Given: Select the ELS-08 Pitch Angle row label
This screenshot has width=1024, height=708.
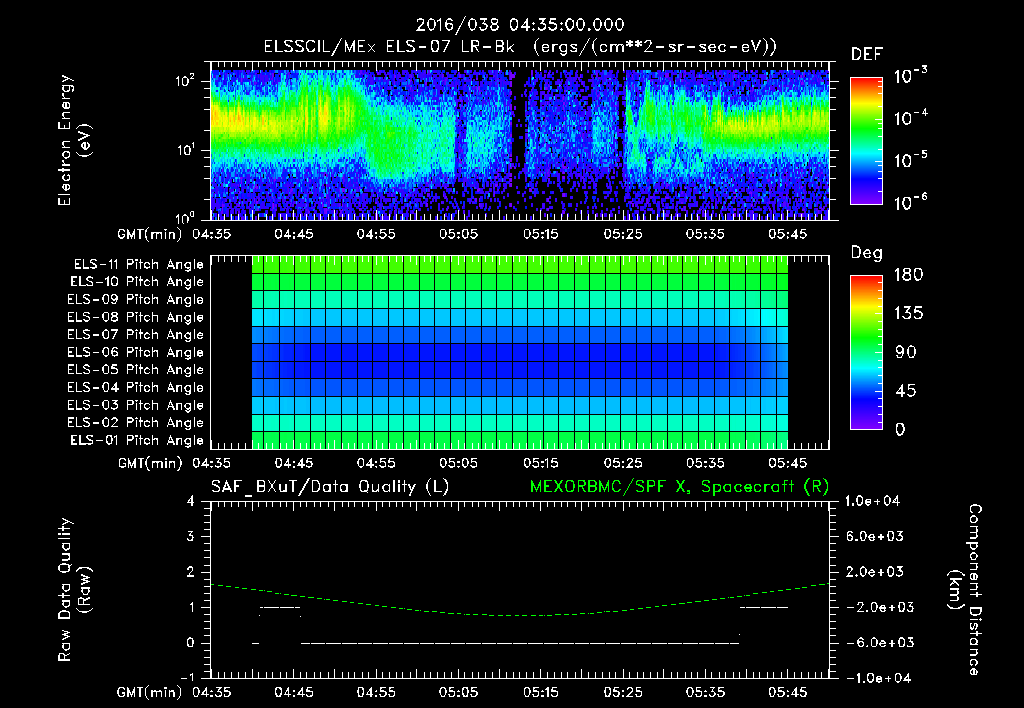Looking at the screenshot, I should [x=136, y=317].
